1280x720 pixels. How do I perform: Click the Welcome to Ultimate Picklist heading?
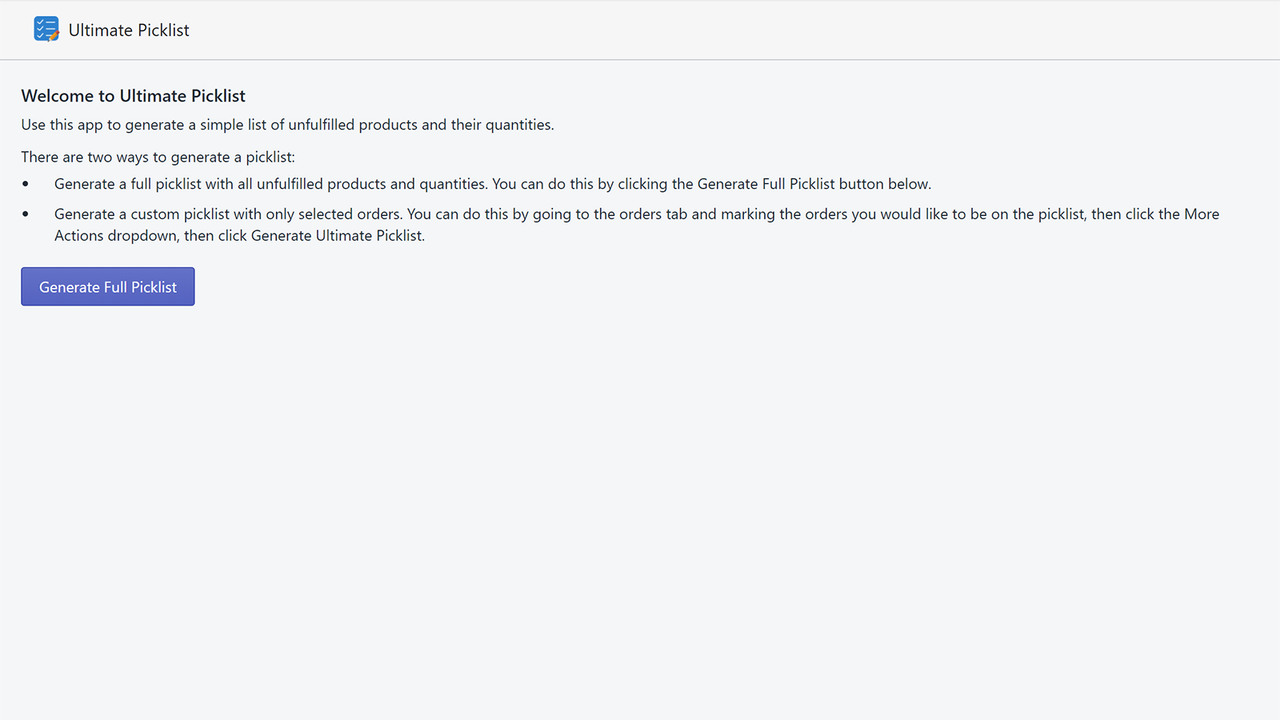click(x=133, y=96)
